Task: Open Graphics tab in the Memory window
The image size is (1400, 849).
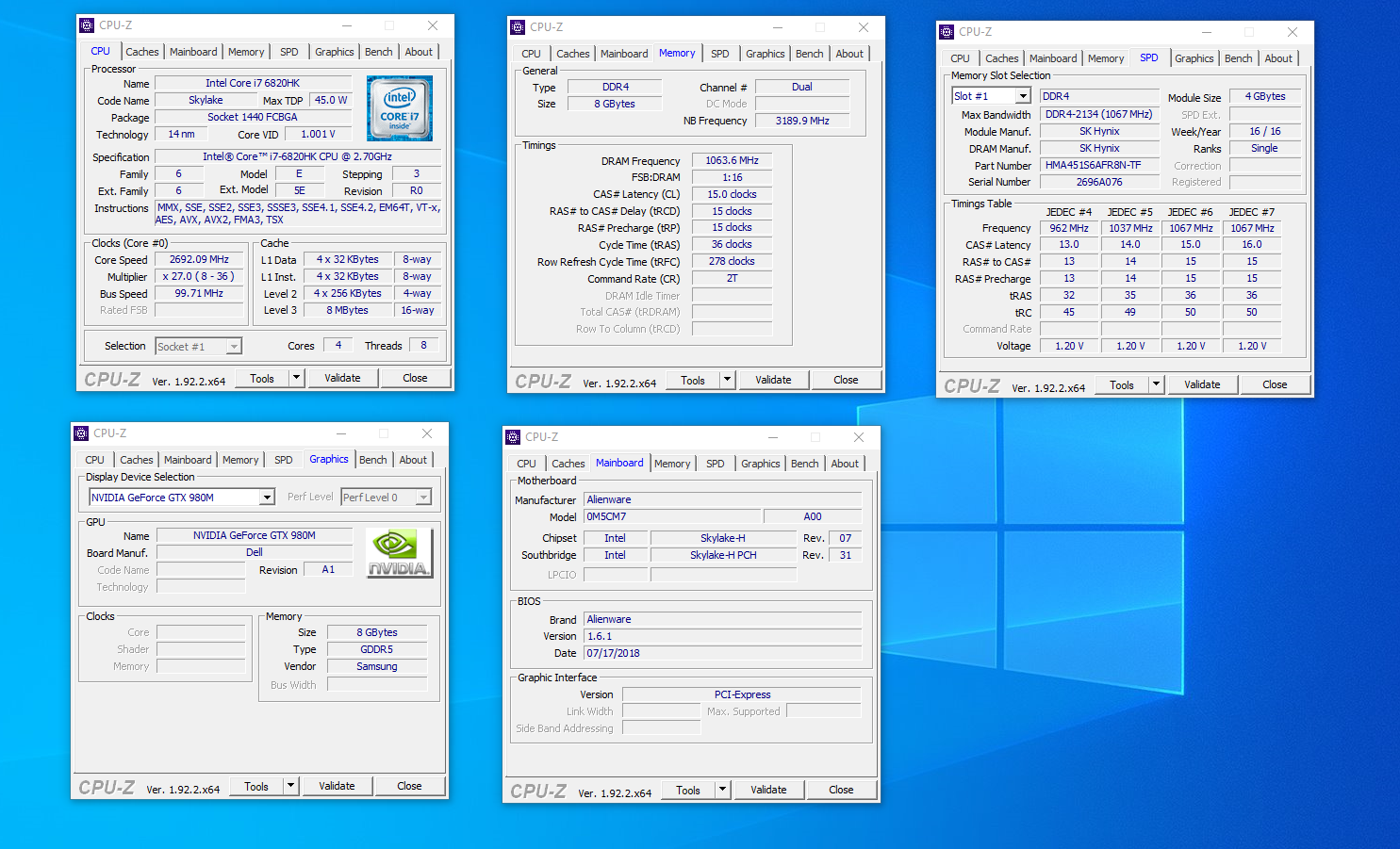Action: (765, 54)
